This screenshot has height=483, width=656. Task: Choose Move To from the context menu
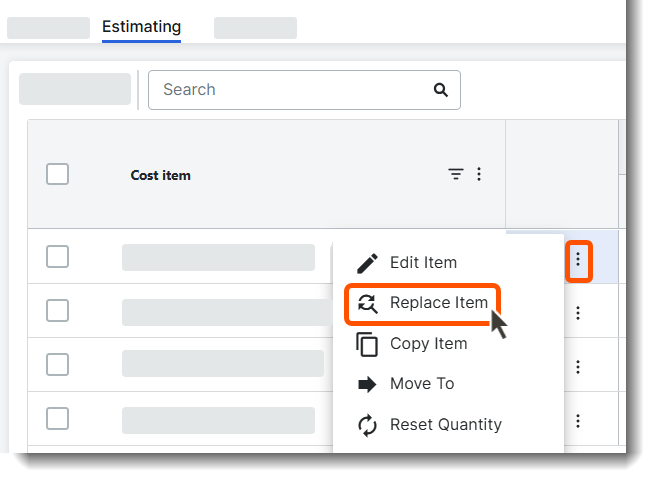click(448, 384)
